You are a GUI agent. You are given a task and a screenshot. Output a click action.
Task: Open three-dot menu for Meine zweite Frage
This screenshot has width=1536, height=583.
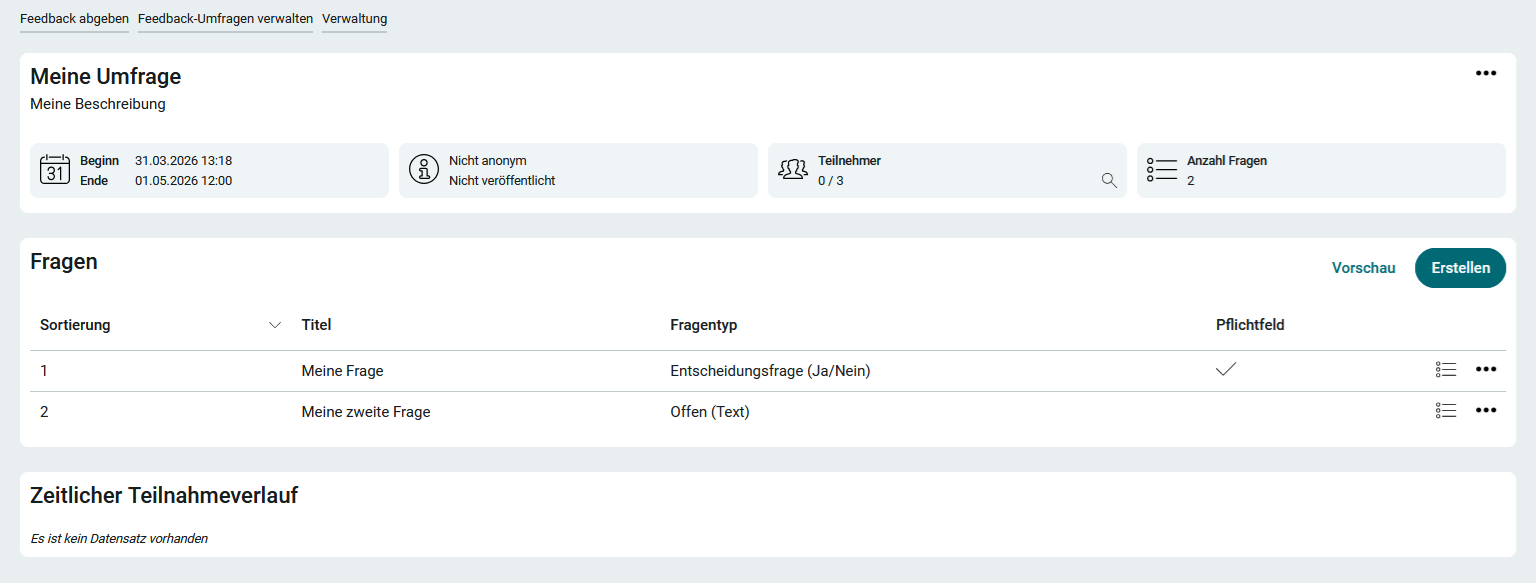tap(1486, 410)
